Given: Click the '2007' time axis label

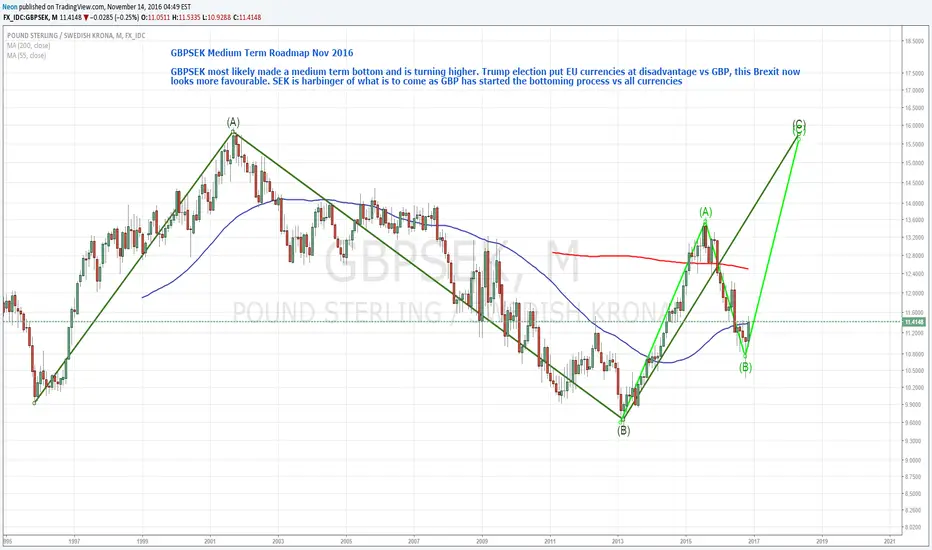Looking at the screenshot, I should point(414,541).
